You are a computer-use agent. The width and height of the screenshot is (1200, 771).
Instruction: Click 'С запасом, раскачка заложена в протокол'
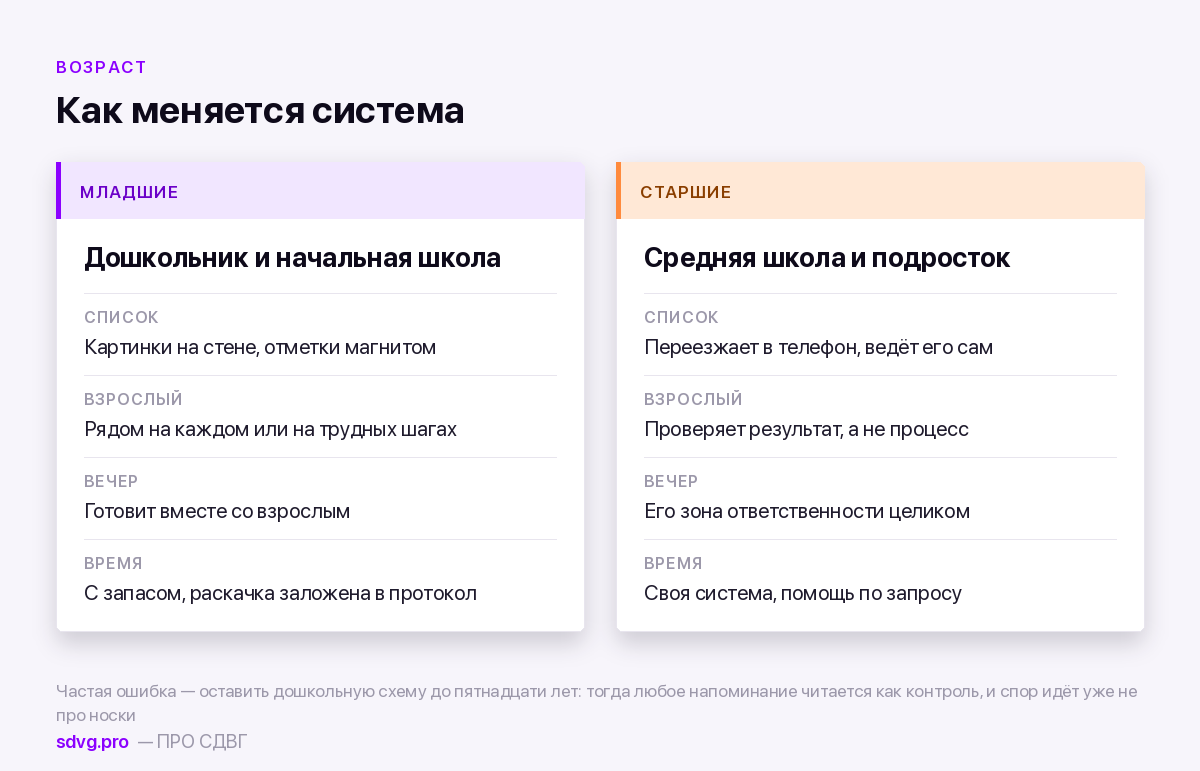click(x=280, y=594)
